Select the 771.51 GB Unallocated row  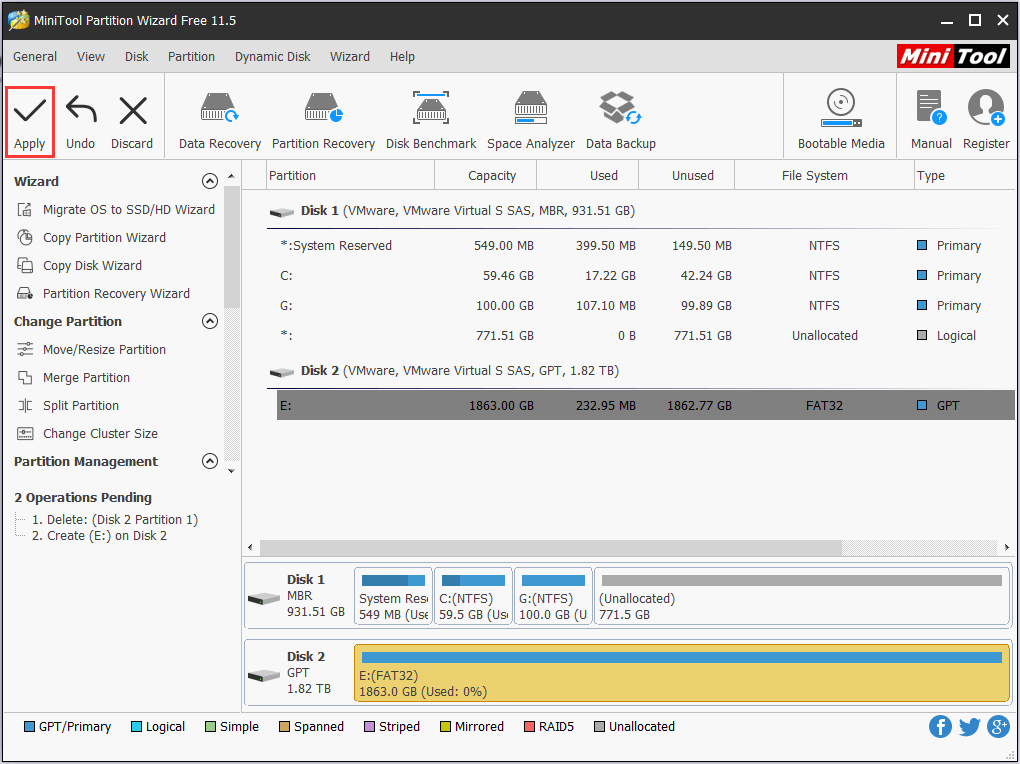coord(646,335)
